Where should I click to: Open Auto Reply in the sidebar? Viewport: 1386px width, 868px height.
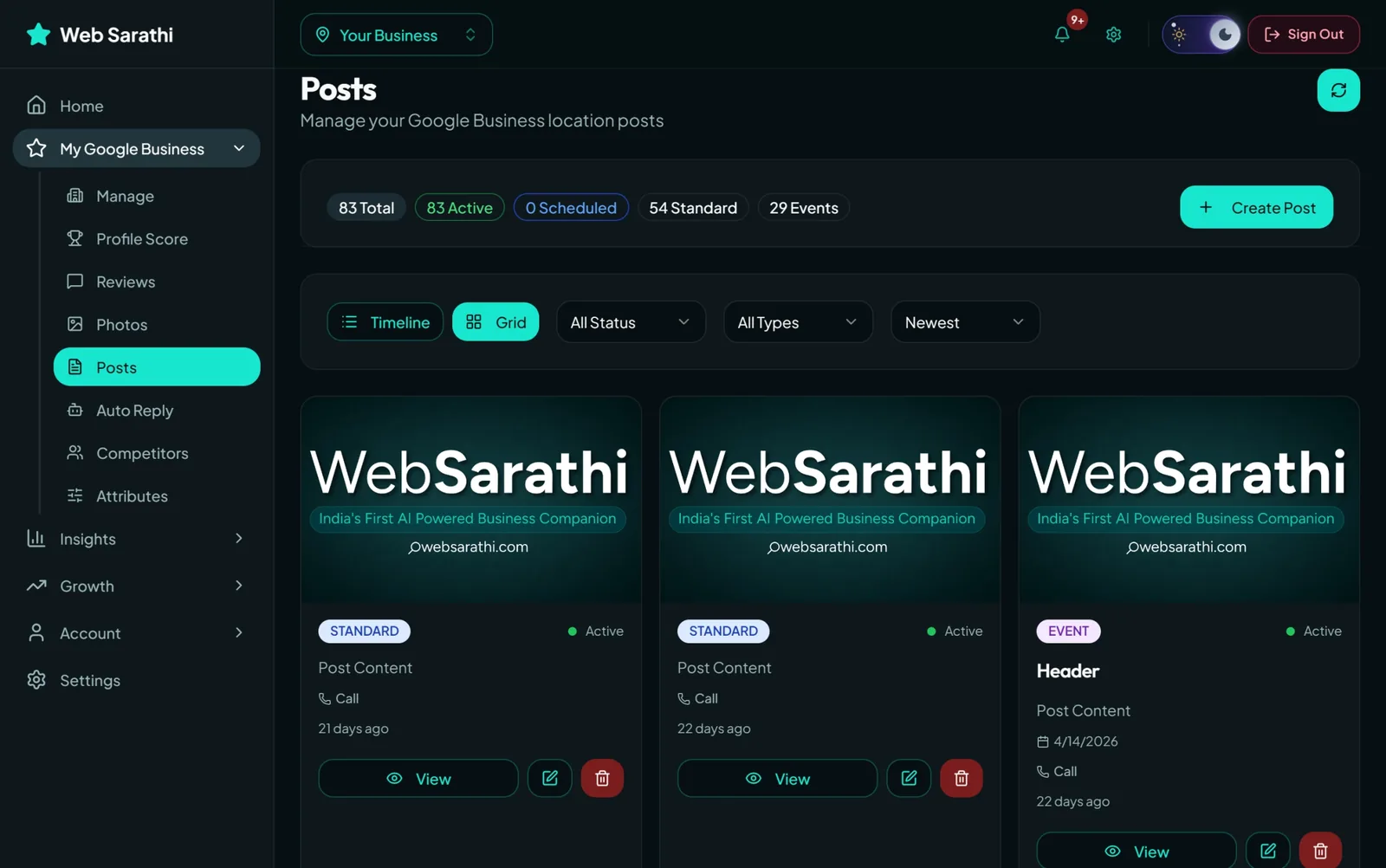[x=157, y=410]
